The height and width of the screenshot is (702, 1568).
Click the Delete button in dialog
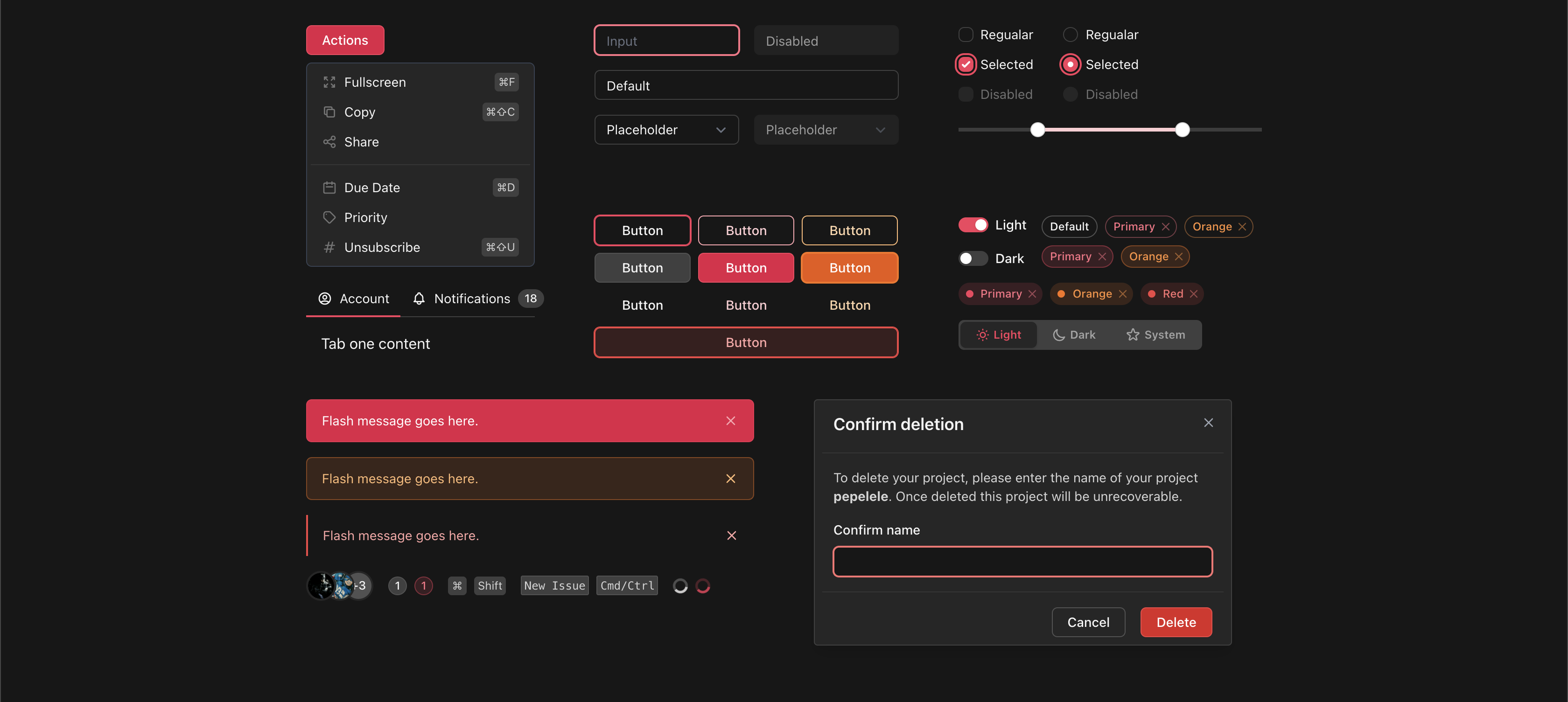pos(1176,622)
